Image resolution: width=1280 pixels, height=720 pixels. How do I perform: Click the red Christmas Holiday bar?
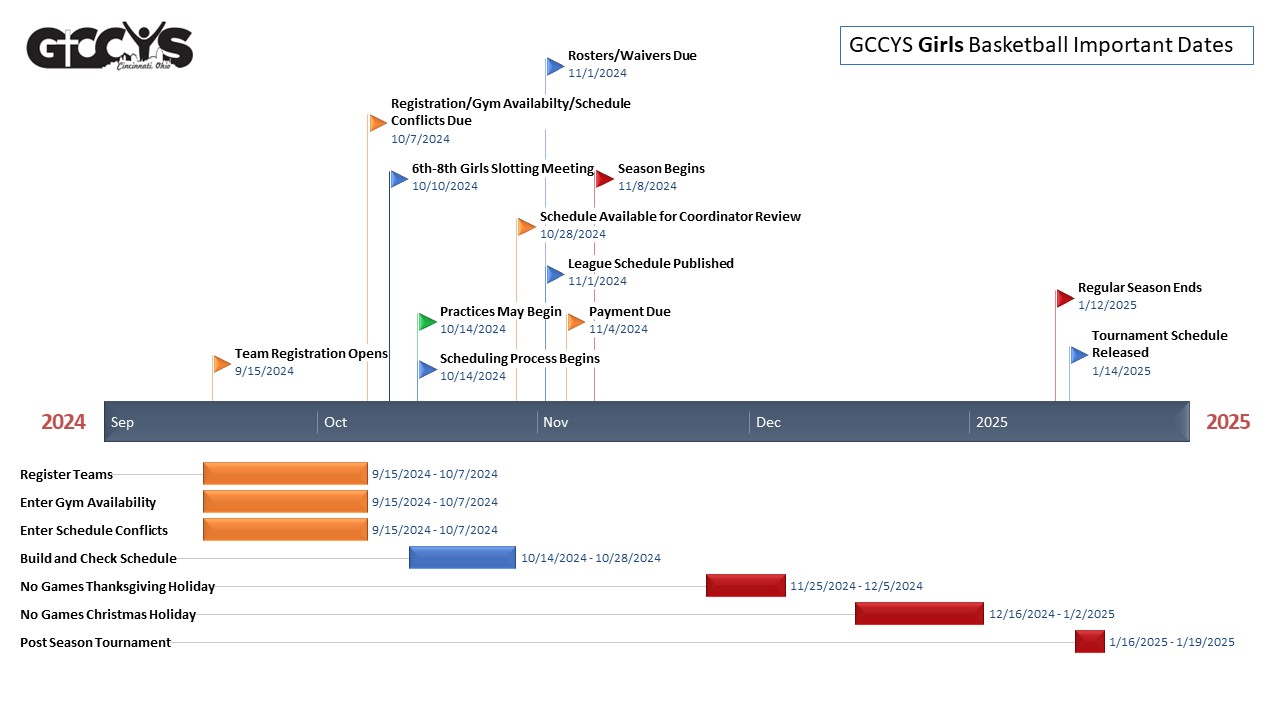click(x=919, y=614)
